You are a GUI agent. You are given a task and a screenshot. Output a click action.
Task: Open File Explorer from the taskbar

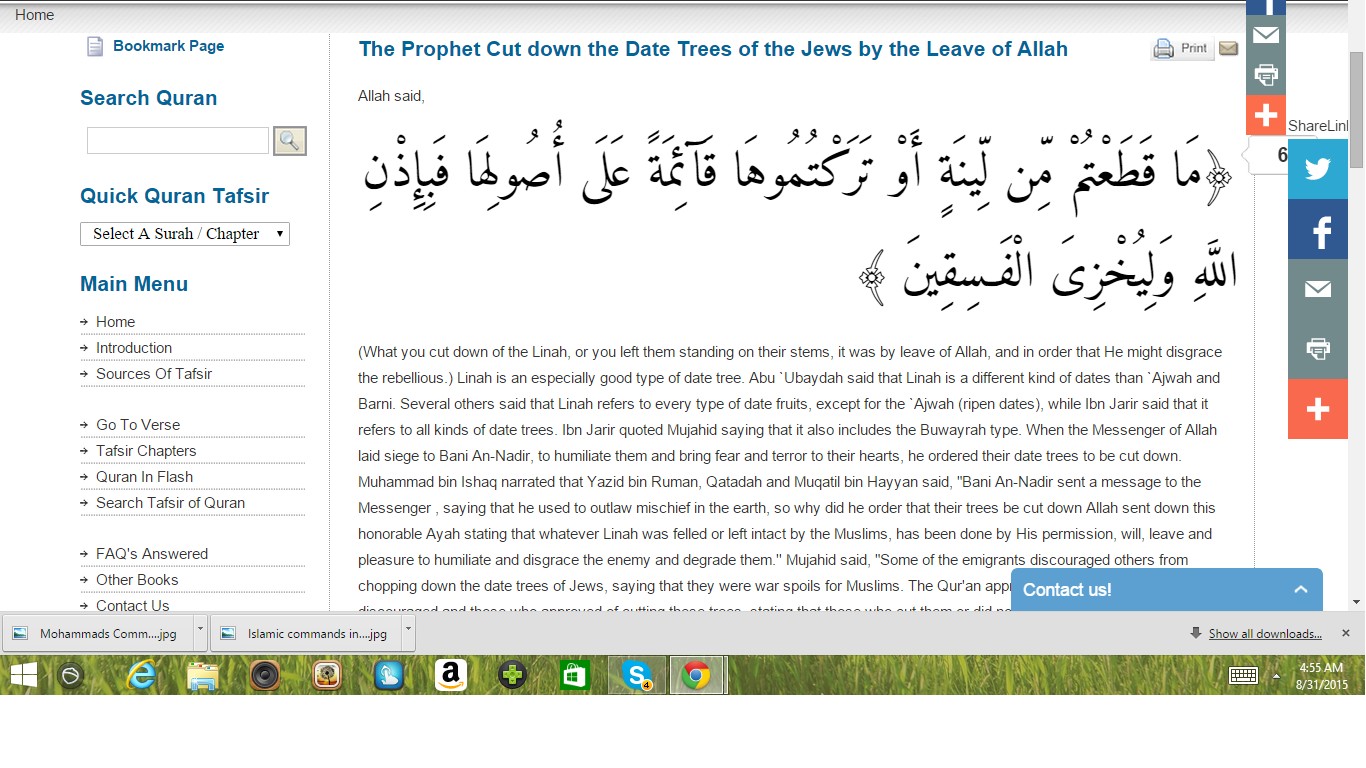(203, 676)
